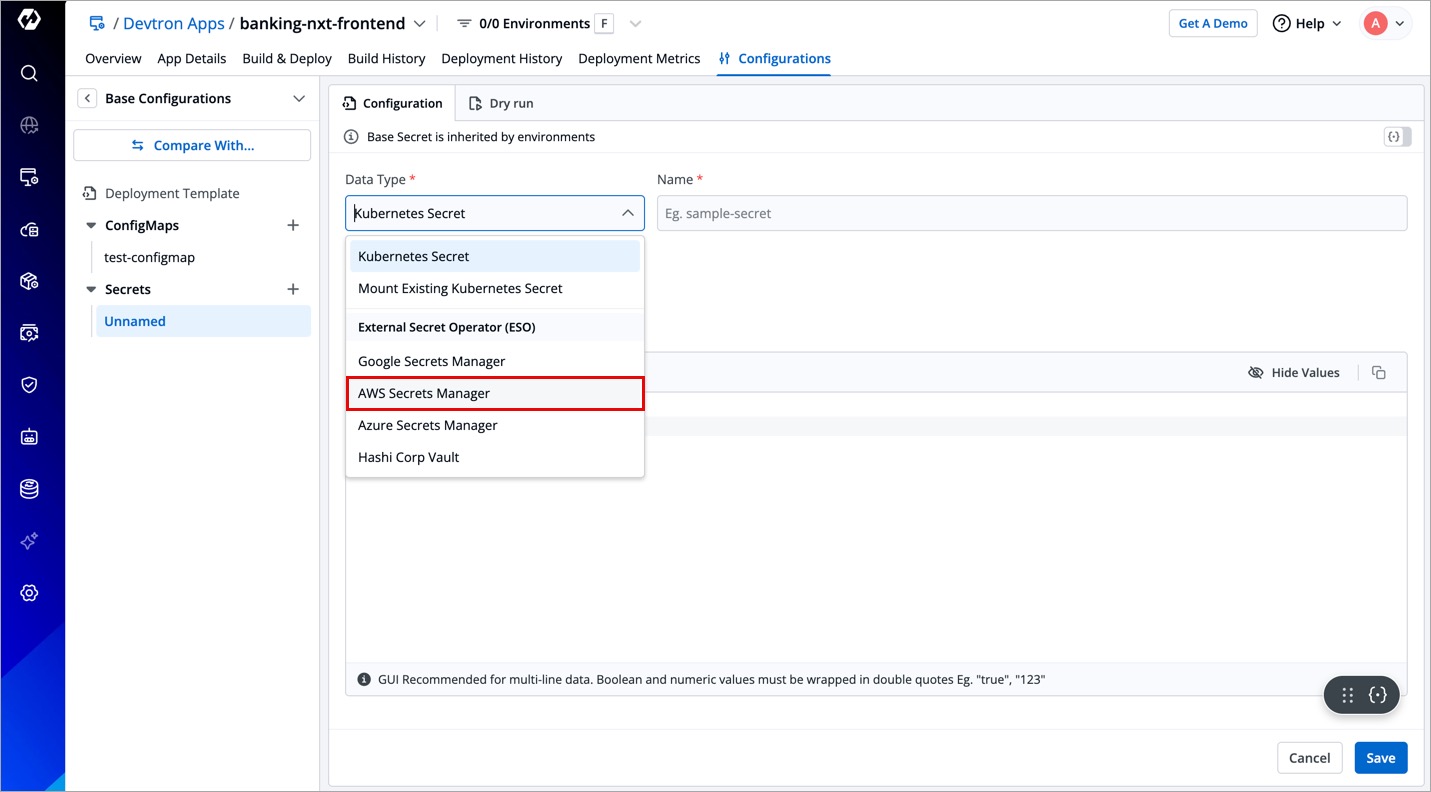Click the Name input field
This screenshot has height=792, width=1431.
pos(1031,213)
